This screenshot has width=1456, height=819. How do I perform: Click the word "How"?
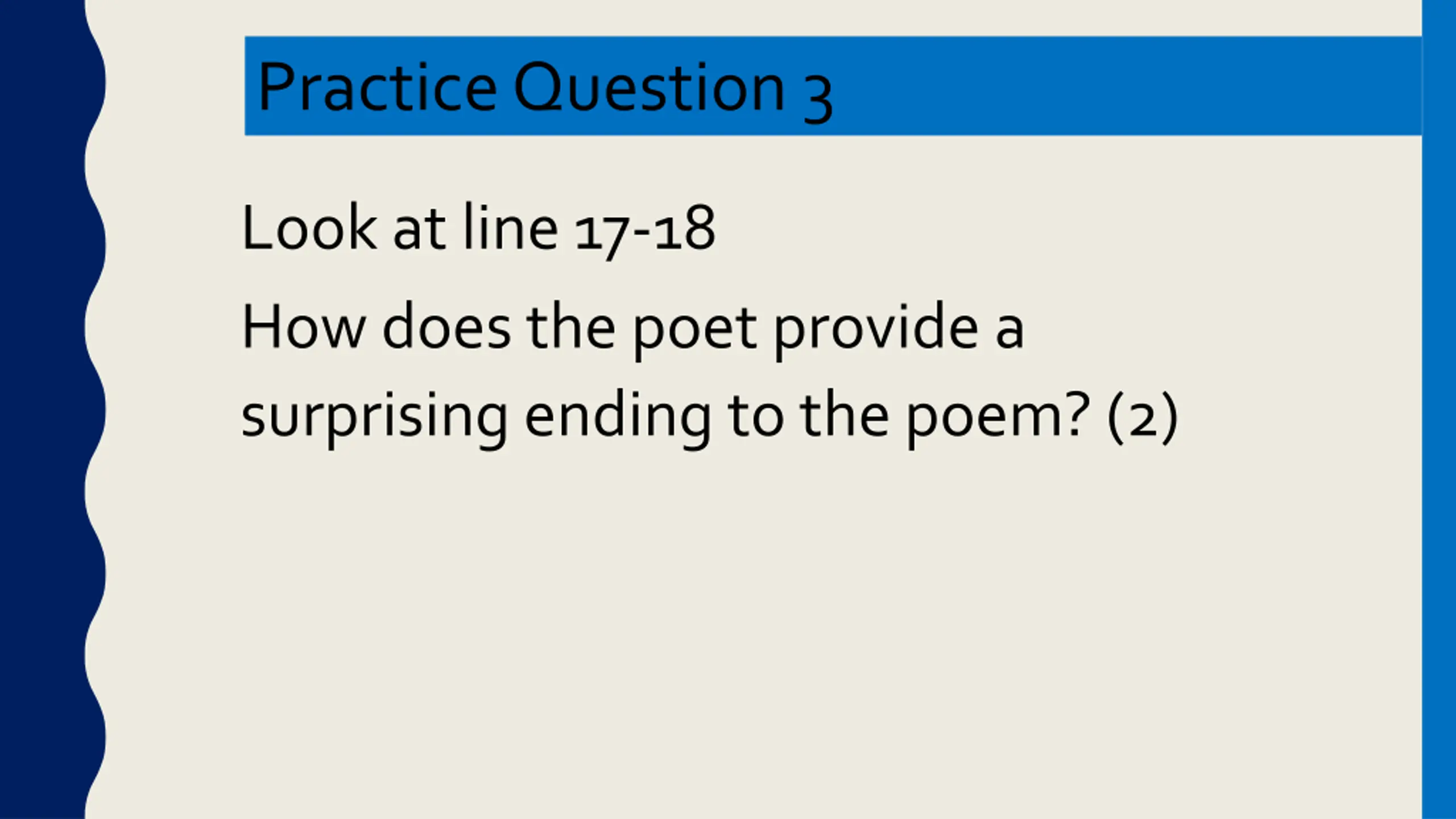click(303, 328)
